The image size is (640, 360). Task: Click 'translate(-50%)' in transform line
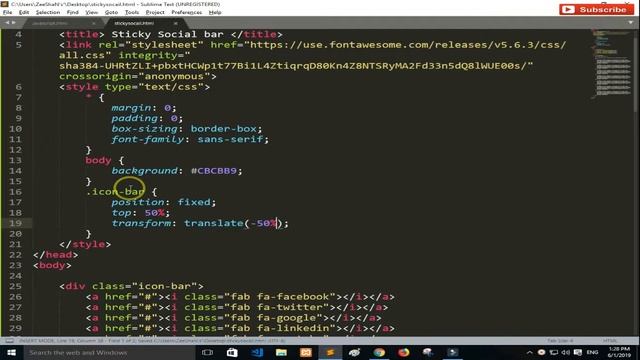point(233,223)
